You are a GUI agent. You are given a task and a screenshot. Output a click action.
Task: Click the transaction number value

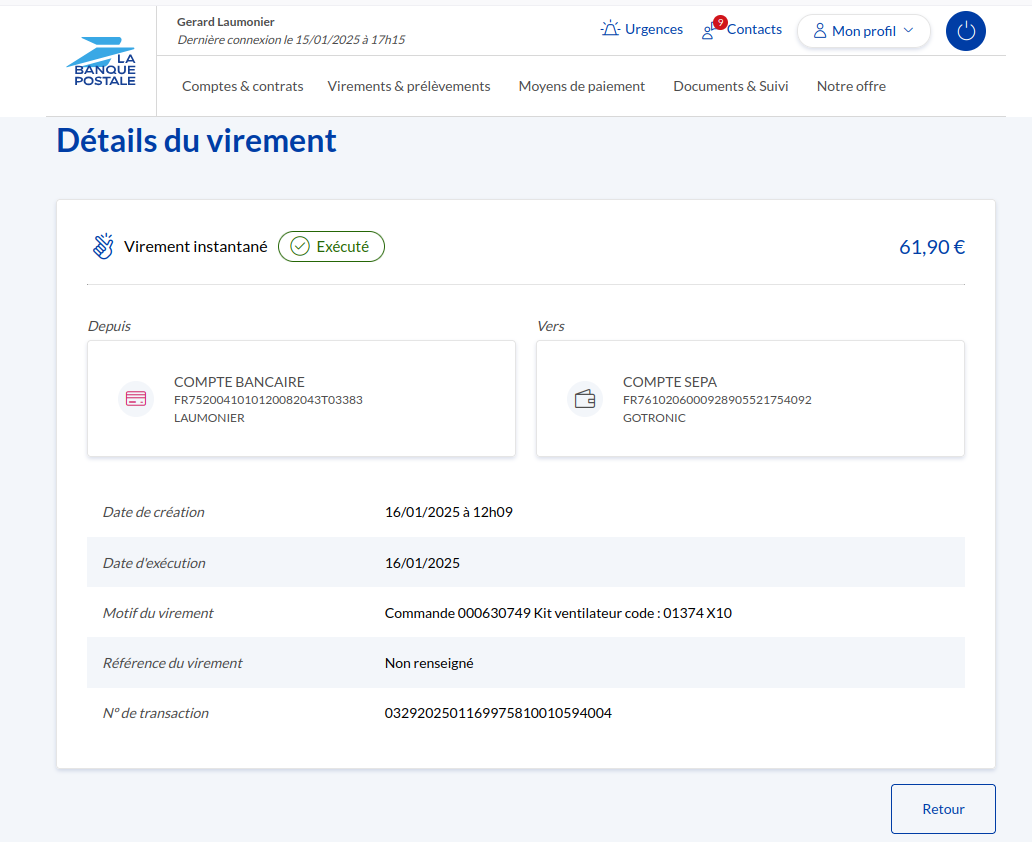498,713
